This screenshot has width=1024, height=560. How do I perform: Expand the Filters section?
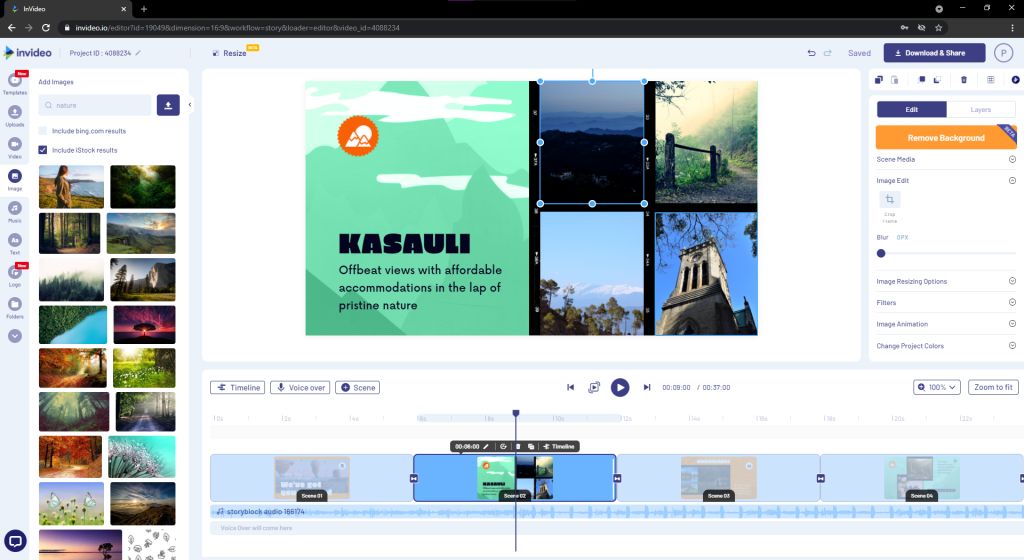pyautogui.click(x=1011, y=302)
